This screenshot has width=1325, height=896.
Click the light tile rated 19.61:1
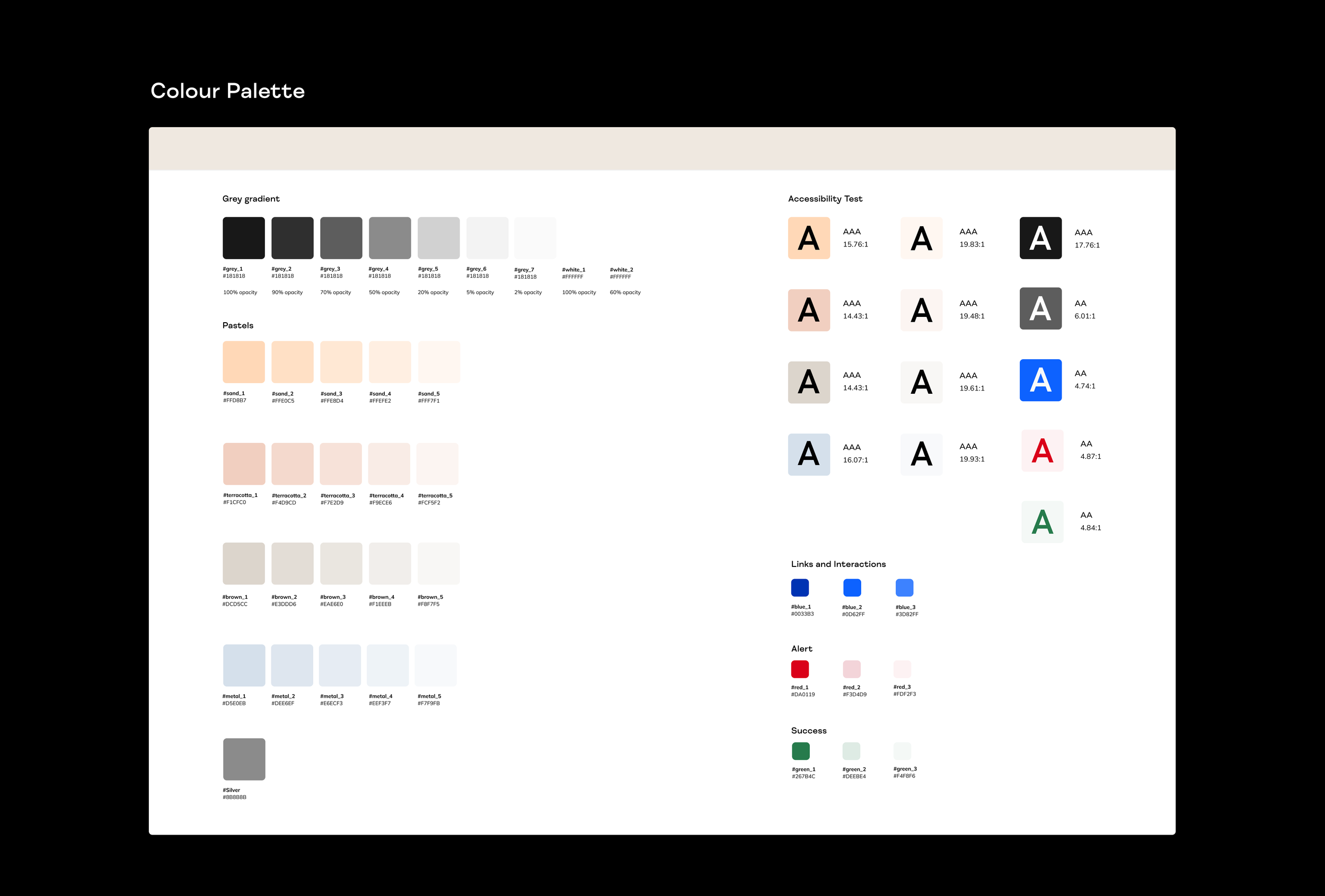pyautogui.click(x=921, y=383)
